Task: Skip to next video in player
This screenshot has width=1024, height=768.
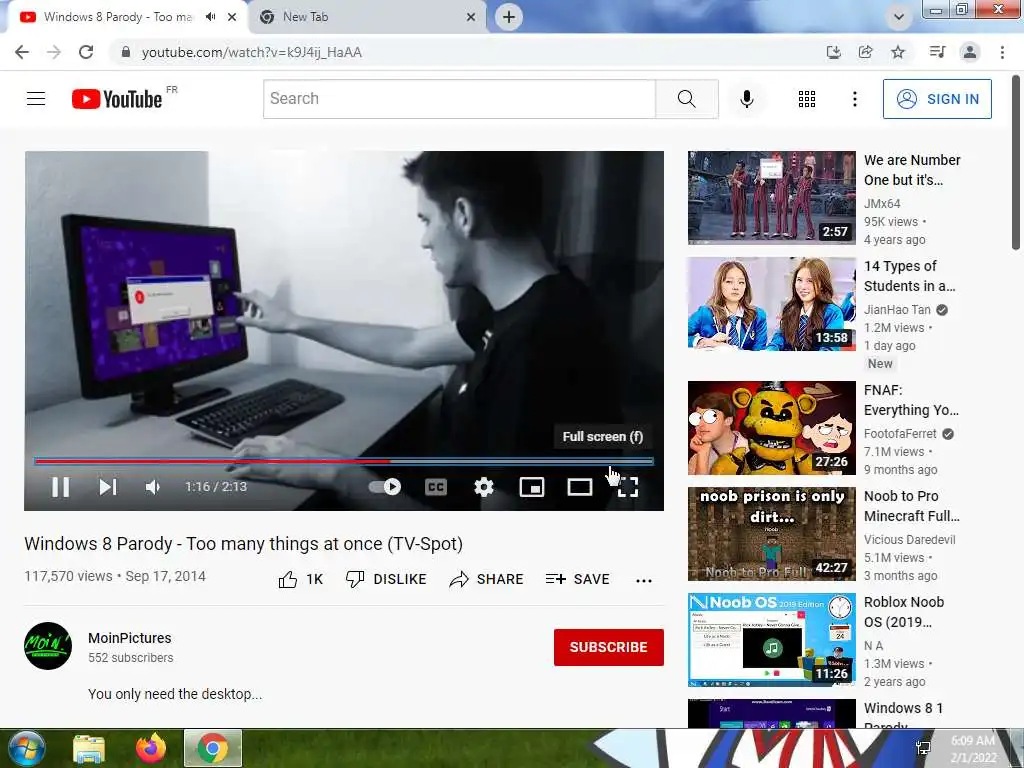Action: [108, 487]
